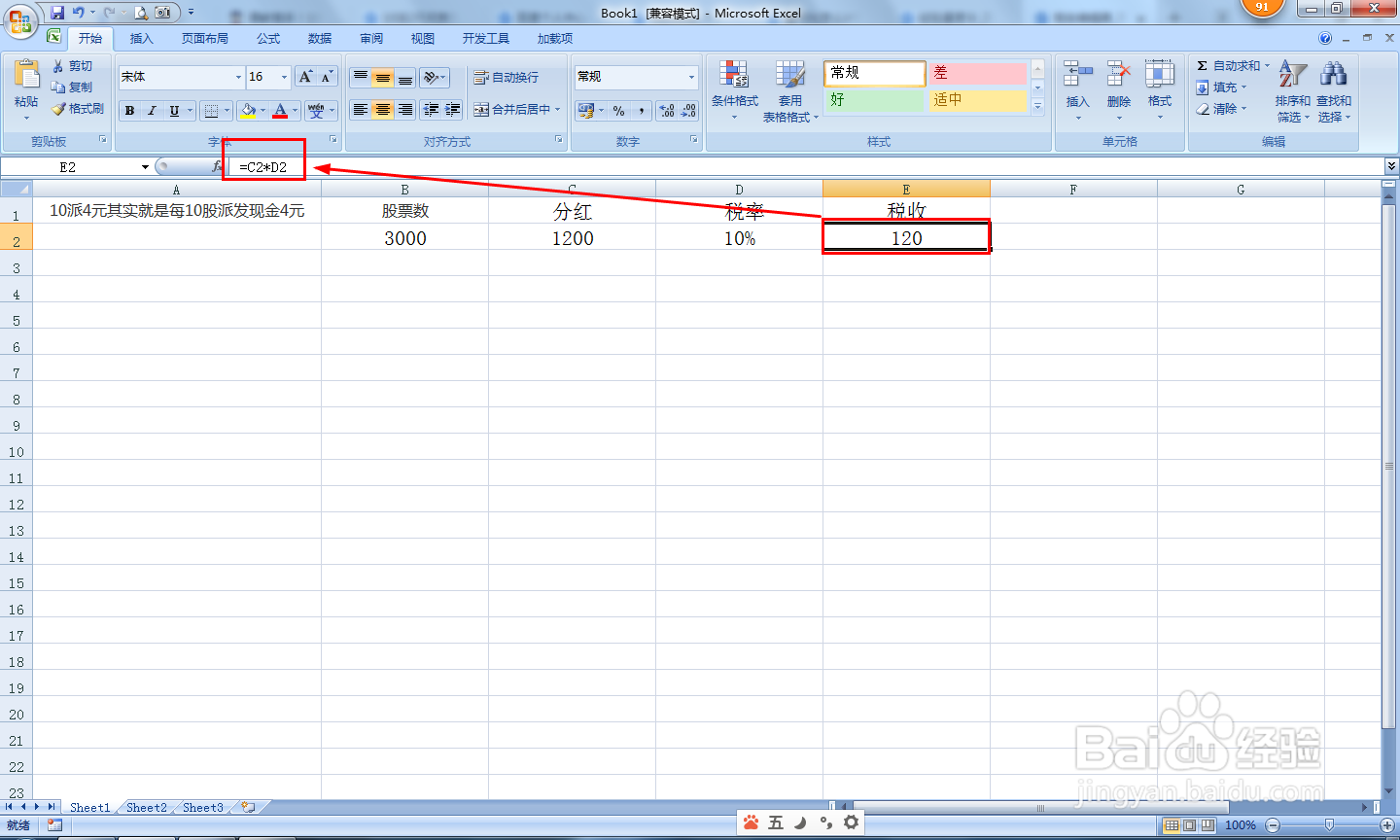
Task: Click the AutoSum (自动求和) sigma icon
Action: tap(1203, 65)
